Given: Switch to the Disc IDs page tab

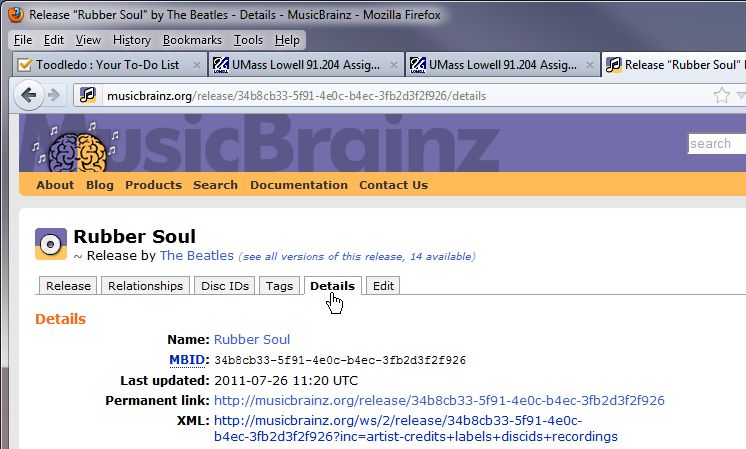Looking at the screenshot, I should point(225,286).
